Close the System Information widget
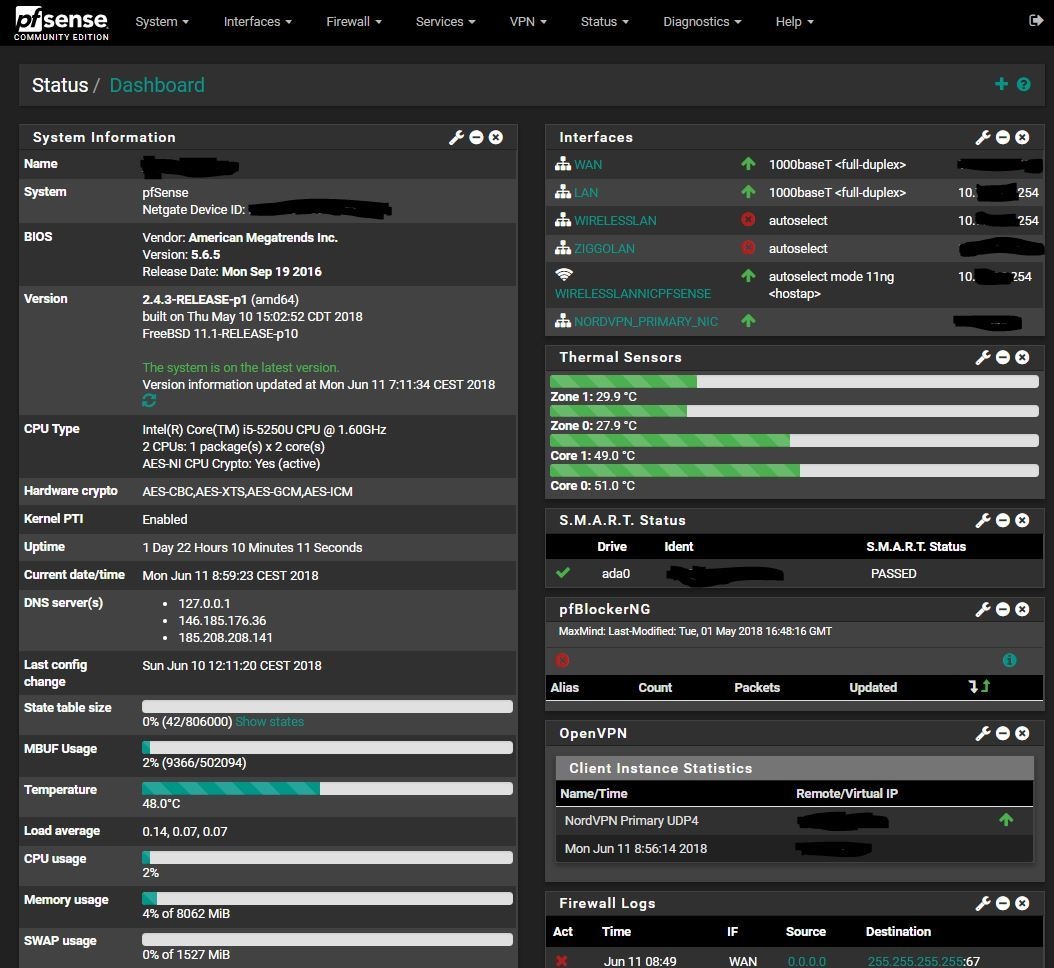This screenshot has width=1054, height=968. pyautogui.click(x=495, y=137)
